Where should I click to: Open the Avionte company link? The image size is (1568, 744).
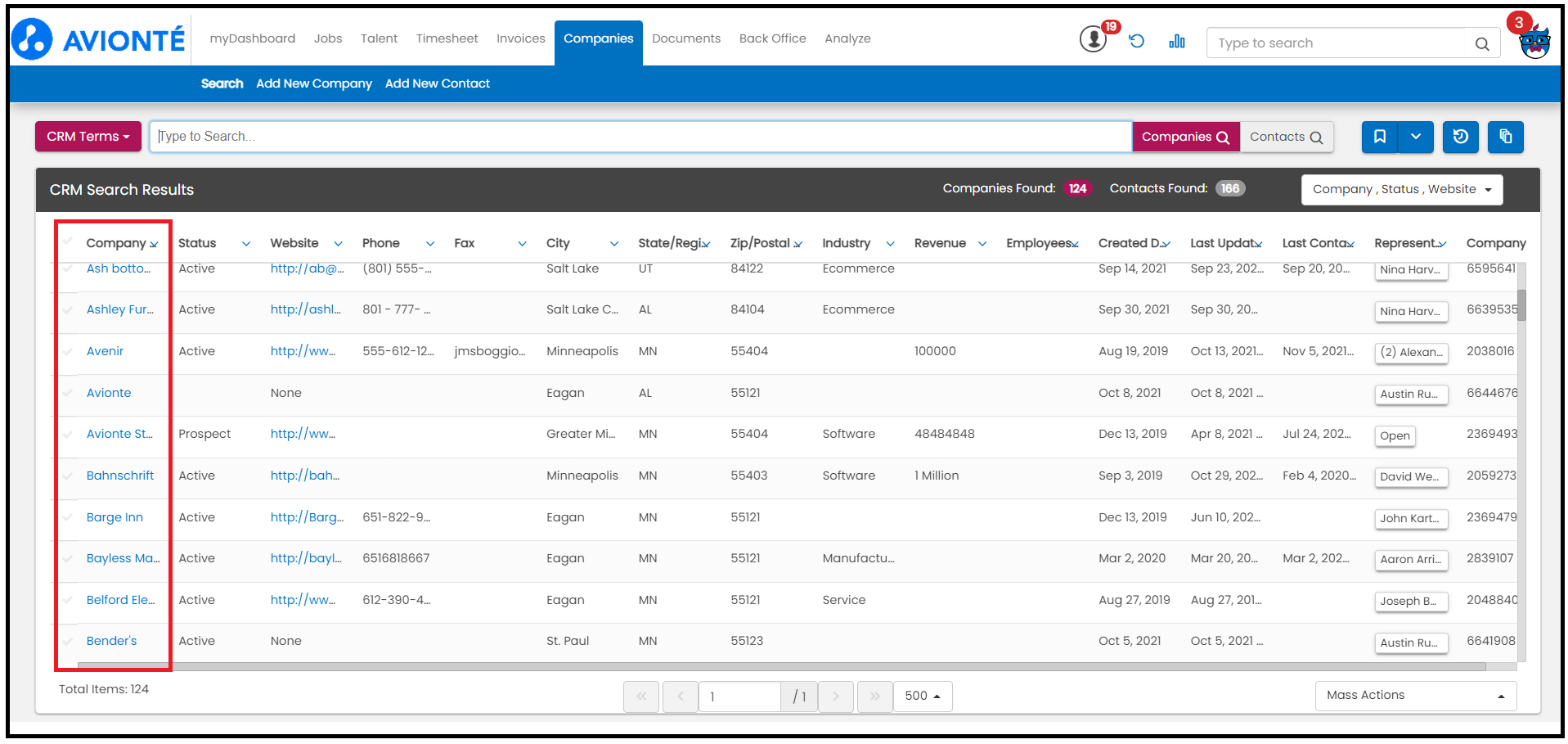pyautogui.click(x=109, y=393)
